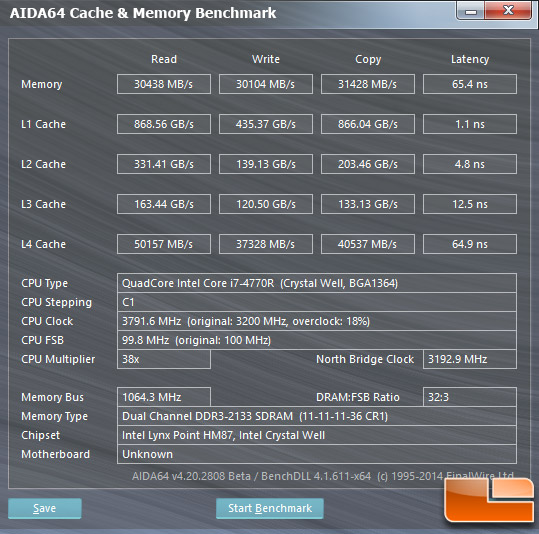The width and height of the screenshot is (539, 534).
Task: Click the L1 Cache Read 868.56 GB/s box
Action: [164, 124]
